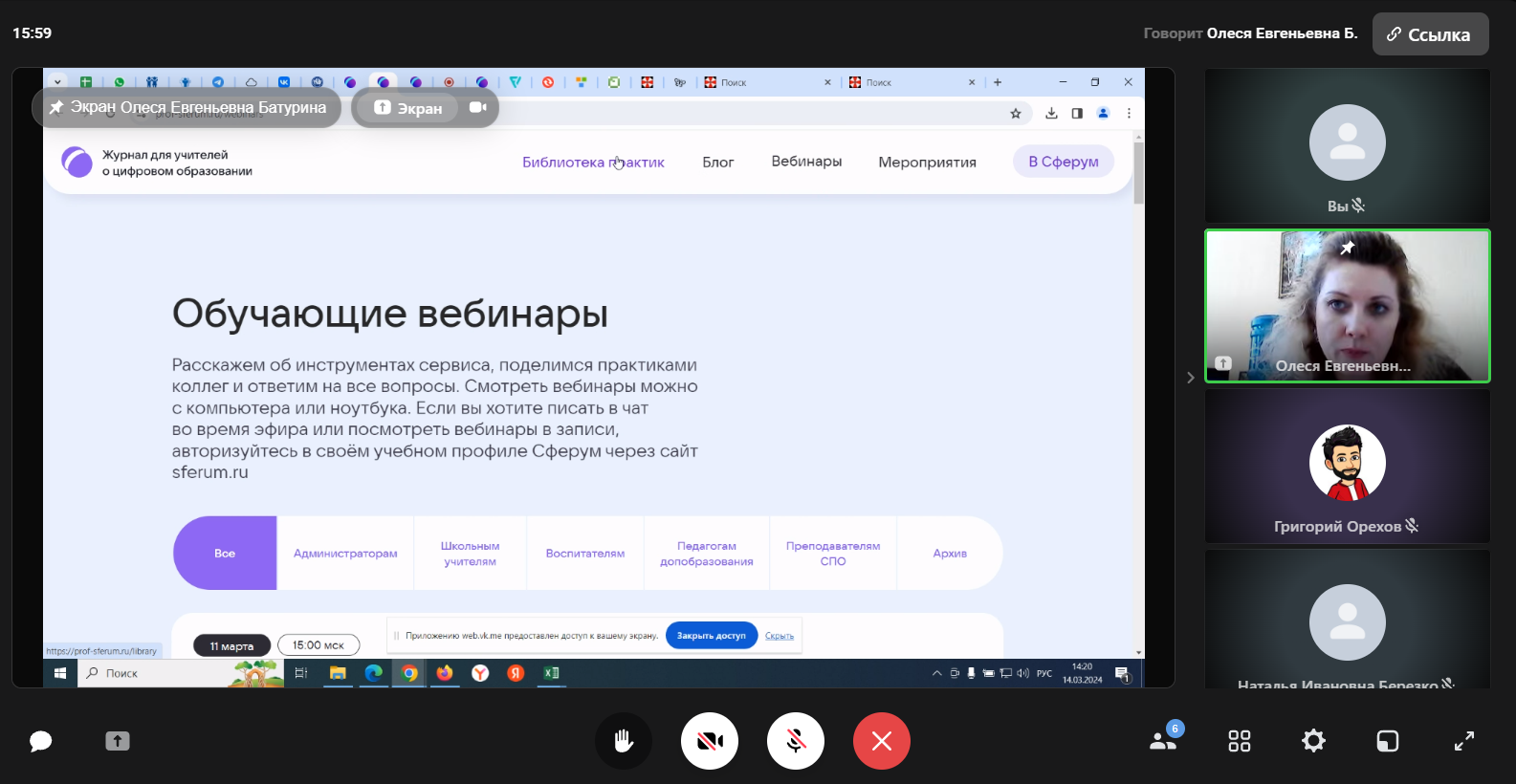Open call settings gear
Image resolution: width=1516 pixels, height=784 pixels.
[1313, 741]
